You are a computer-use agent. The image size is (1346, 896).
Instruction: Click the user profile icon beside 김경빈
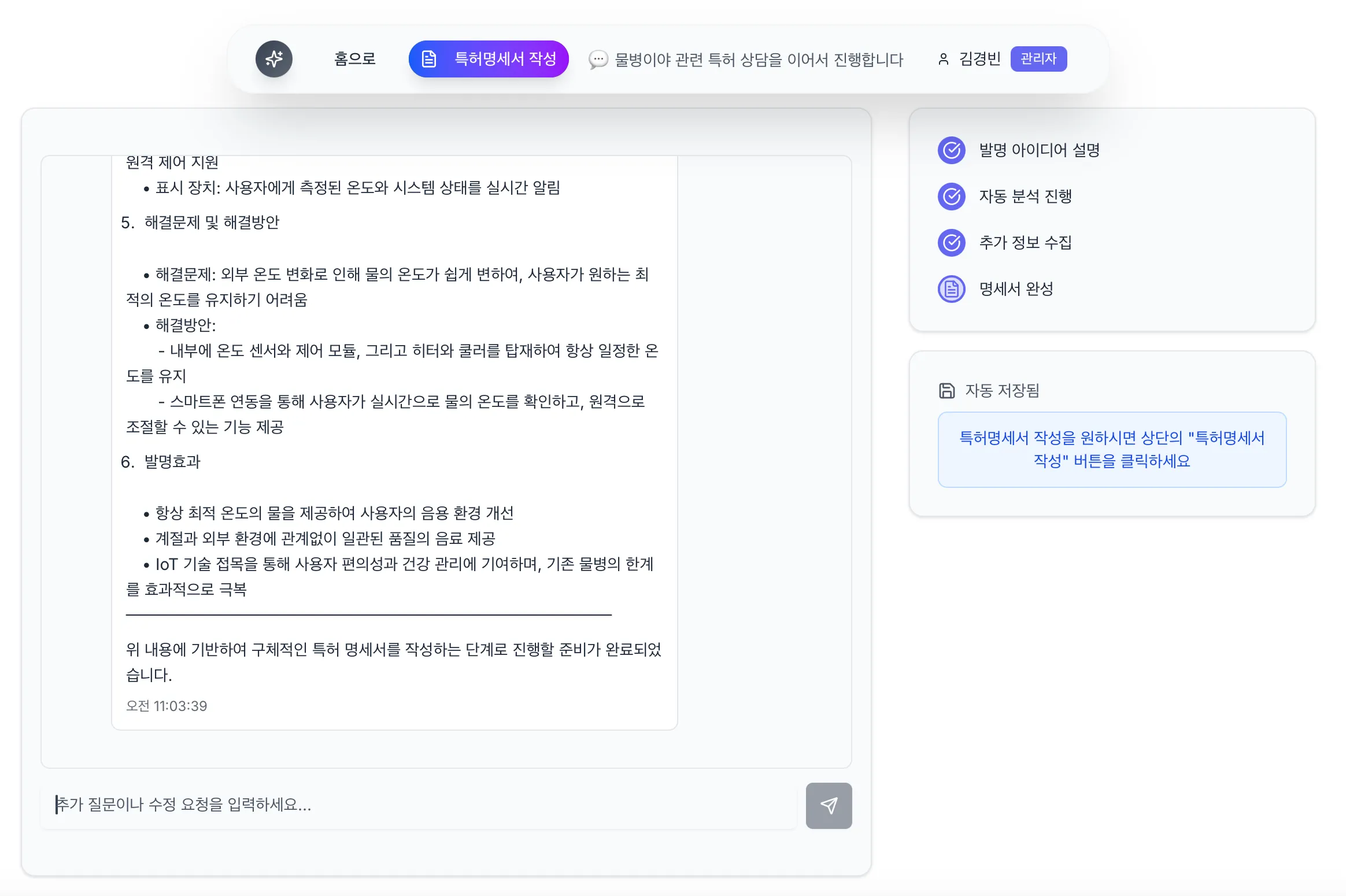(x=943, y=59)
